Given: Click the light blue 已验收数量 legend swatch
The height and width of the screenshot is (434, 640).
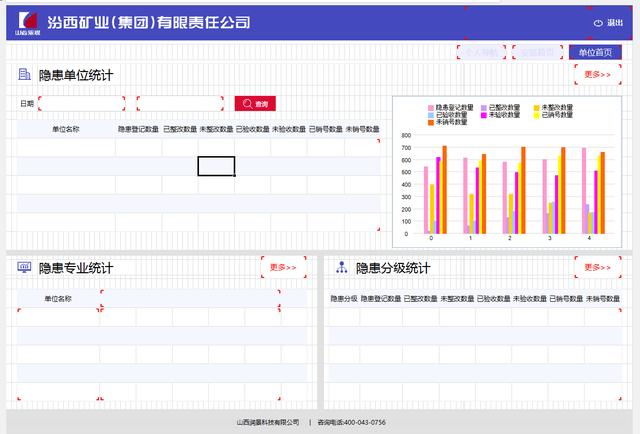Looking at the screenshot, I should tap(430, 115).
